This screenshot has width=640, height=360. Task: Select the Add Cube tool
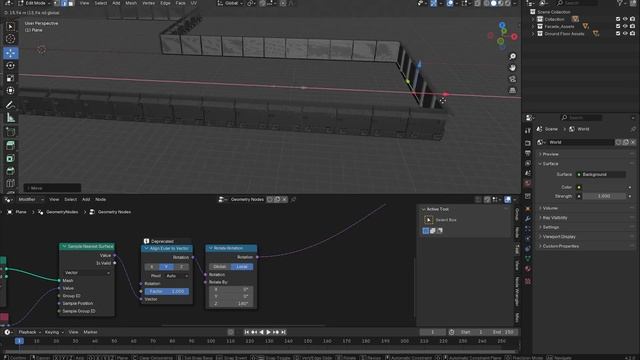[11, 132]
